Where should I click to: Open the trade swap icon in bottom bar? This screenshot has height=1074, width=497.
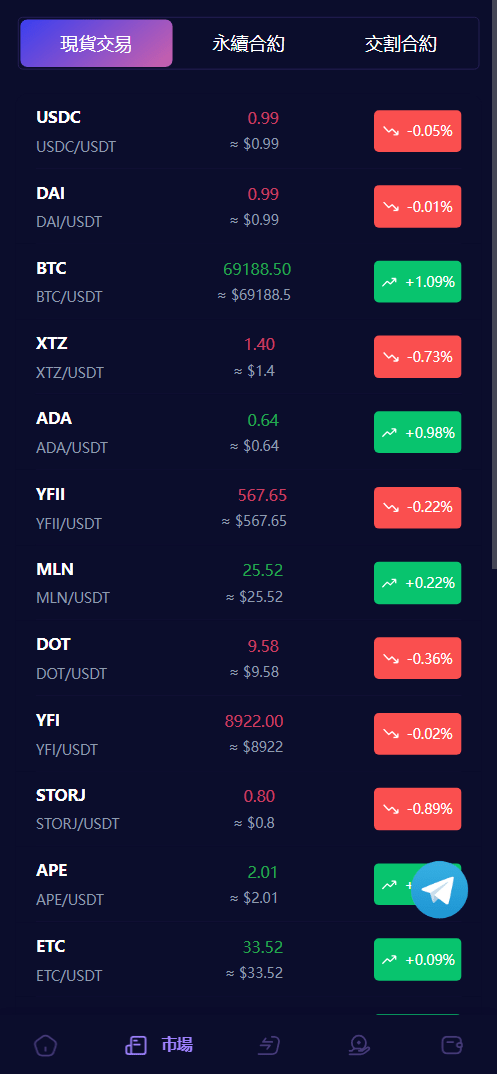coord(270,1045)
